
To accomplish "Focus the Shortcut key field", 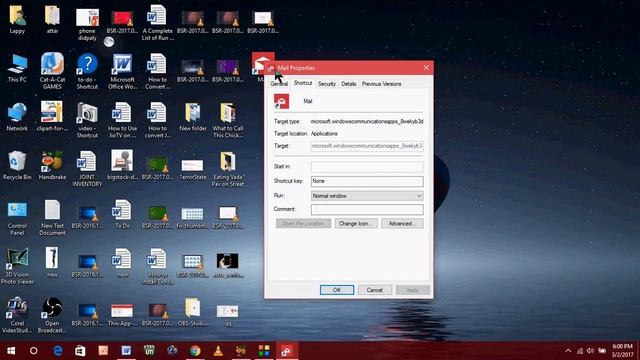I will click(x=367, y=181).
